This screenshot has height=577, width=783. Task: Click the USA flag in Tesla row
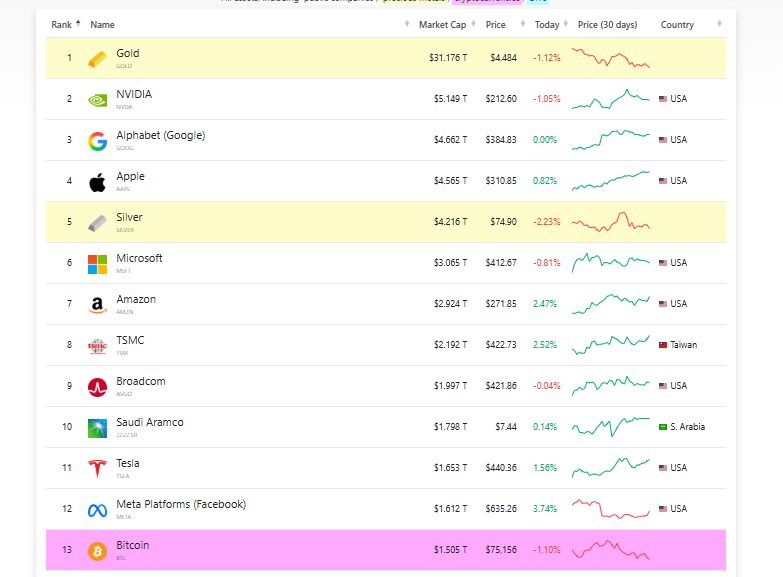pos(663,468)
